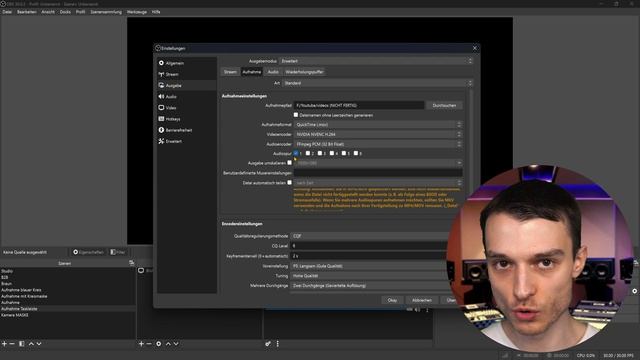This screenshot has width=640, height=360.
Task: Switch to the Audio output tab
Action: point(273,72)
